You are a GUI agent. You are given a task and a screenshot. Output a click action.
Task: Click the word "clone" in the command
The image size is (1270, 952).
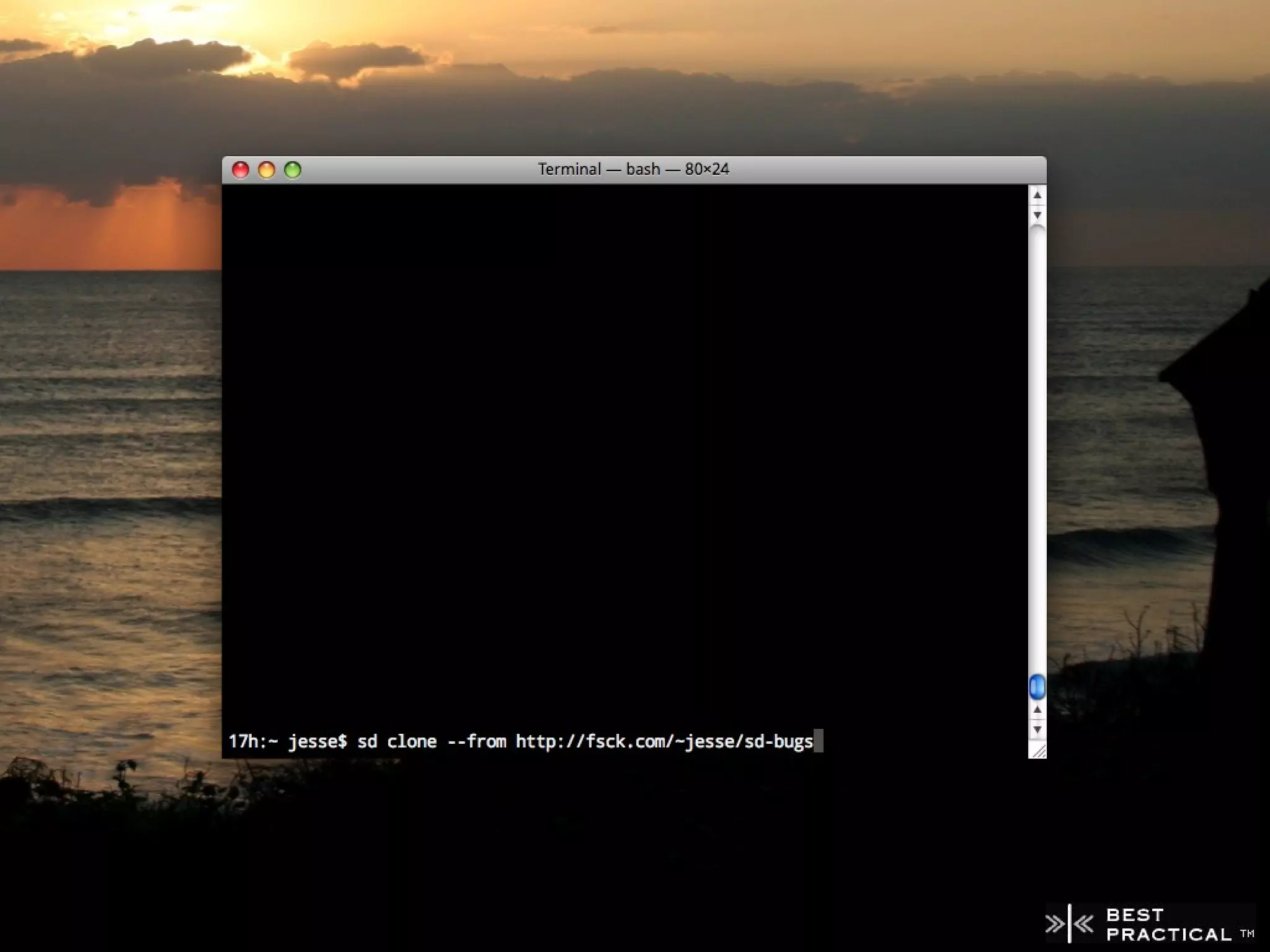click(412, 741)
